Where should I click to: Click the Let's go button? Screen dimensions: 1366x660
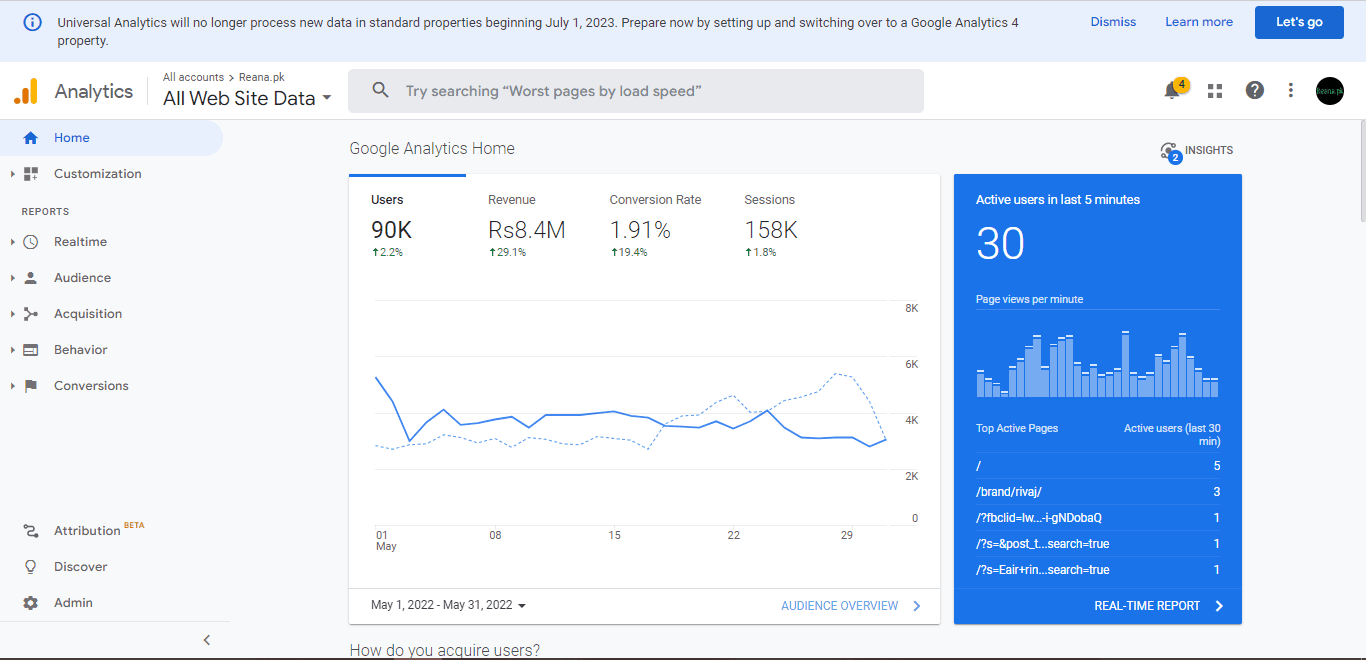pyautogui.click(x=1299, y=22)
